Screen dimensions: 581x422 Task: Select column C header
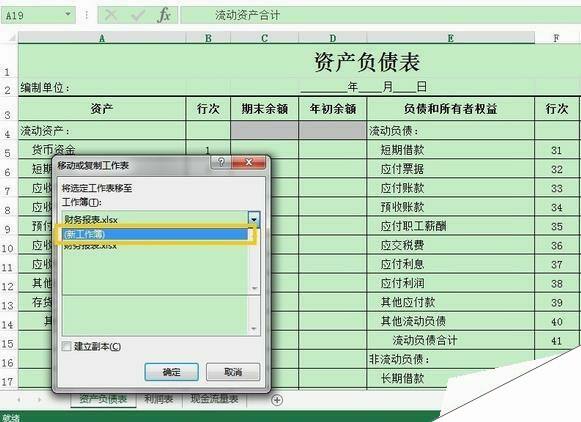tap(265, 38)
